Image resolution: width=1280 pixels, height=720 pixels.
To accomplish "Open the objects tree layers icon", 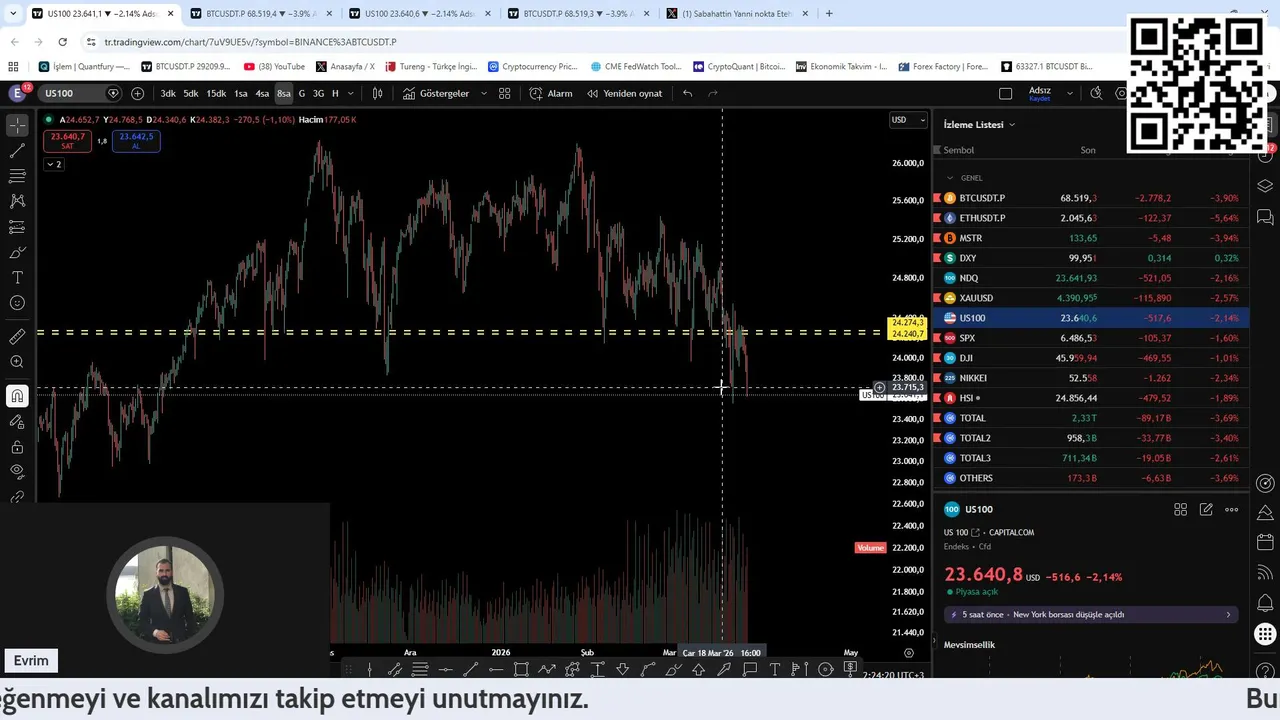I will coord(1265,186).
